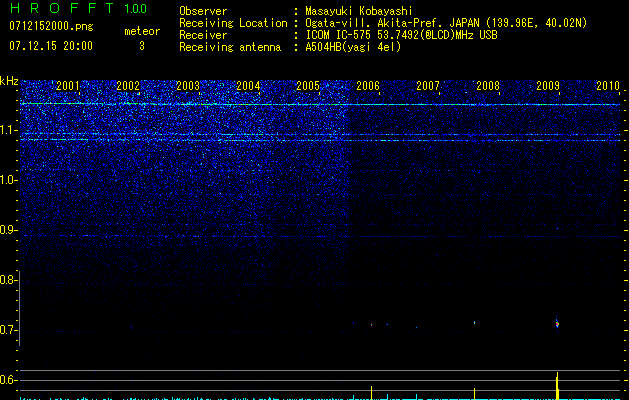Click the 2007 time axis marker
Image resolution: width=629 pixels, height=400 pixels.
428,85
